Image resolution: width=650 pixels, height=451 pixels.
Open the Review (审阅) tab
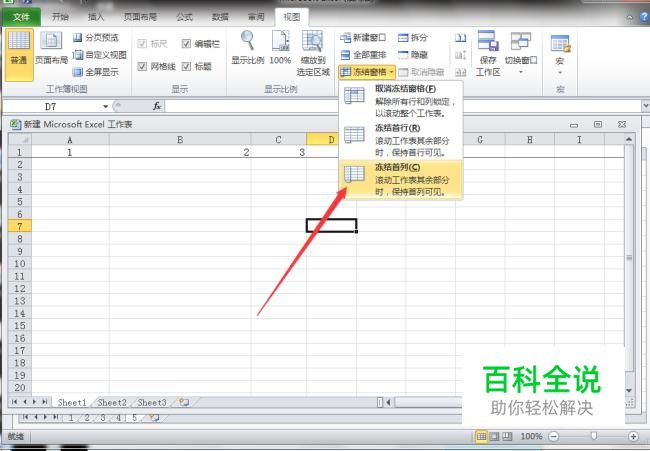[256, 17]
